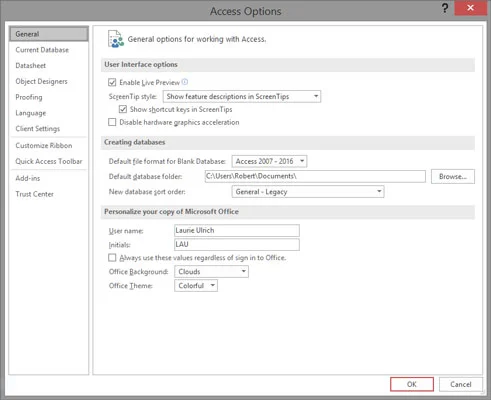Open the Office Background dropdown
491x400 pixels.
click(x=211, y=272)
